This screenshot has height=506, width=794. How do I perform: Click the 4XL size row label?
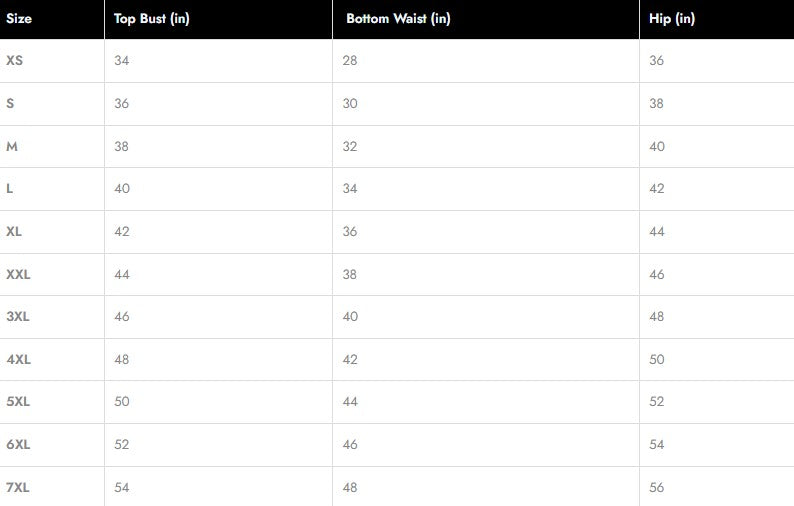click(18, 359)
